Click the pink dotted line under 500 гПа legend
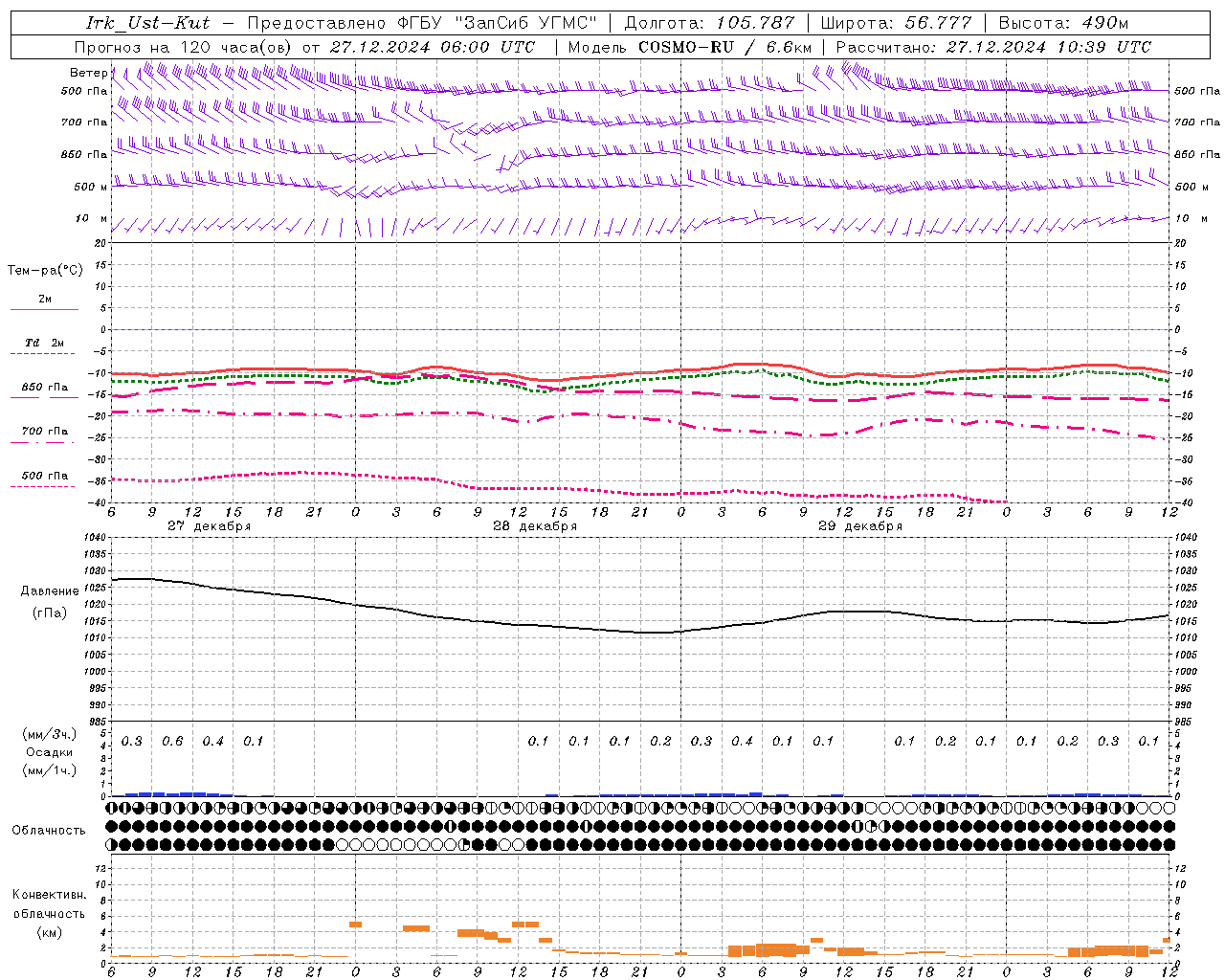Screen dimensions: 1225x980 42,486
